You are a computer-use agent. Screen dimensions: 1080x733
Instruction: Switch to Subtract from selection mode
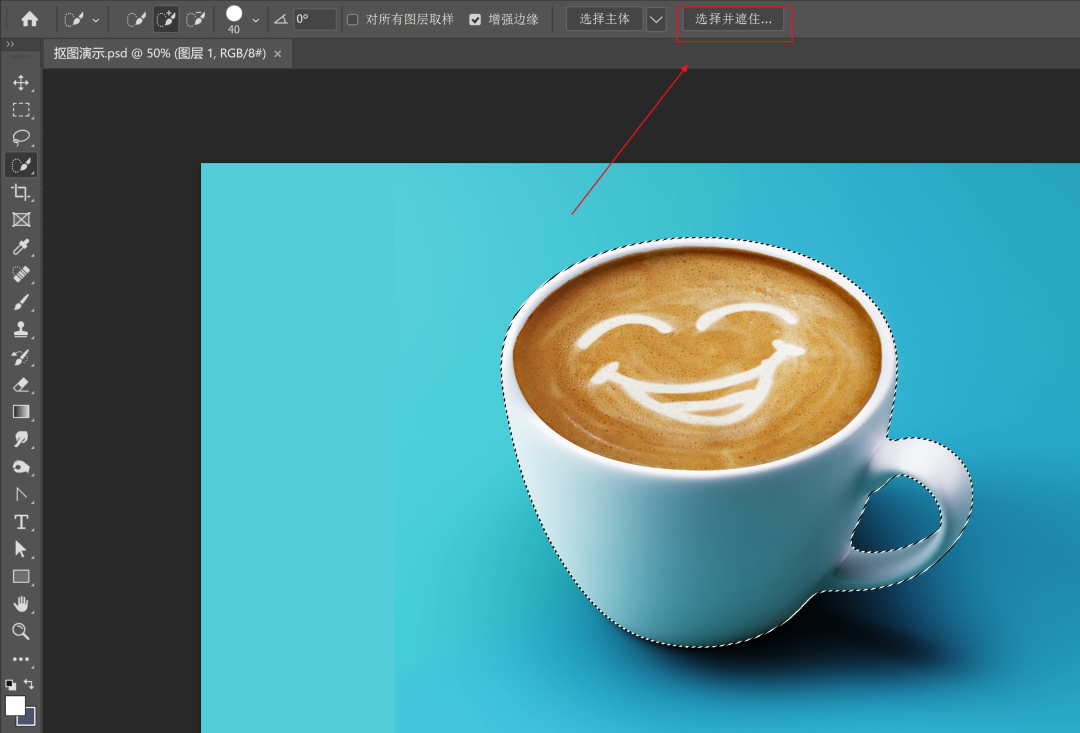click(197, 19)
